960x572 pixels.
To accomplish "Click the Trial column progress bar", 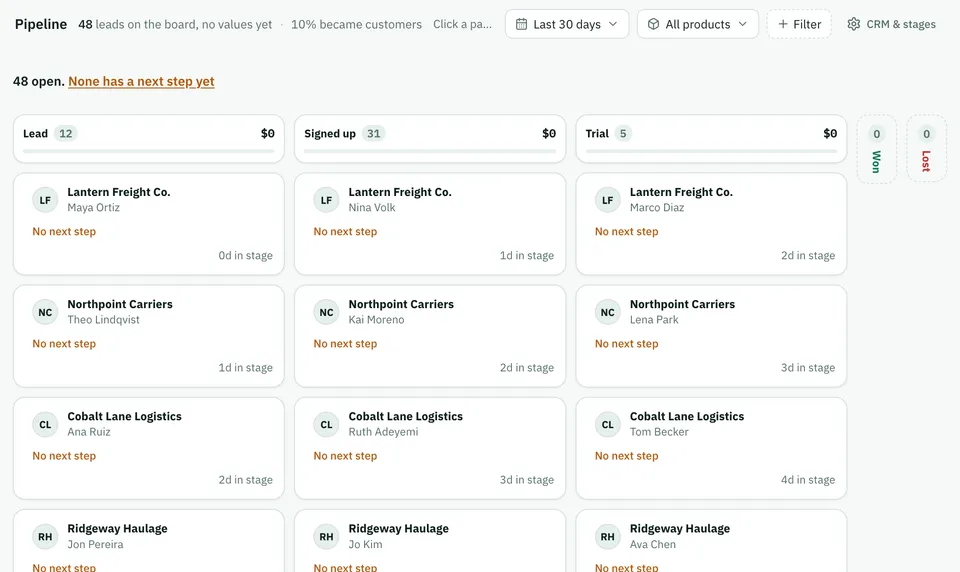I will pyautogui.click(x=711, y=151).
